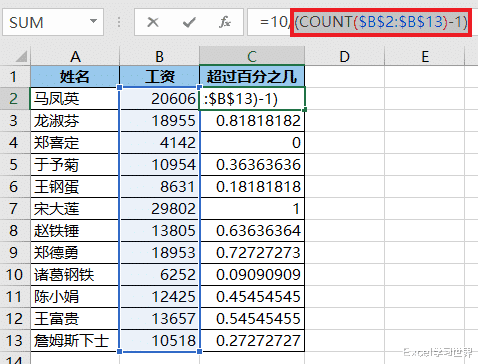The width and height of the screenshot is (478, 364).
Task: Click the Name Box showing SUM
Action: [53, 22]
